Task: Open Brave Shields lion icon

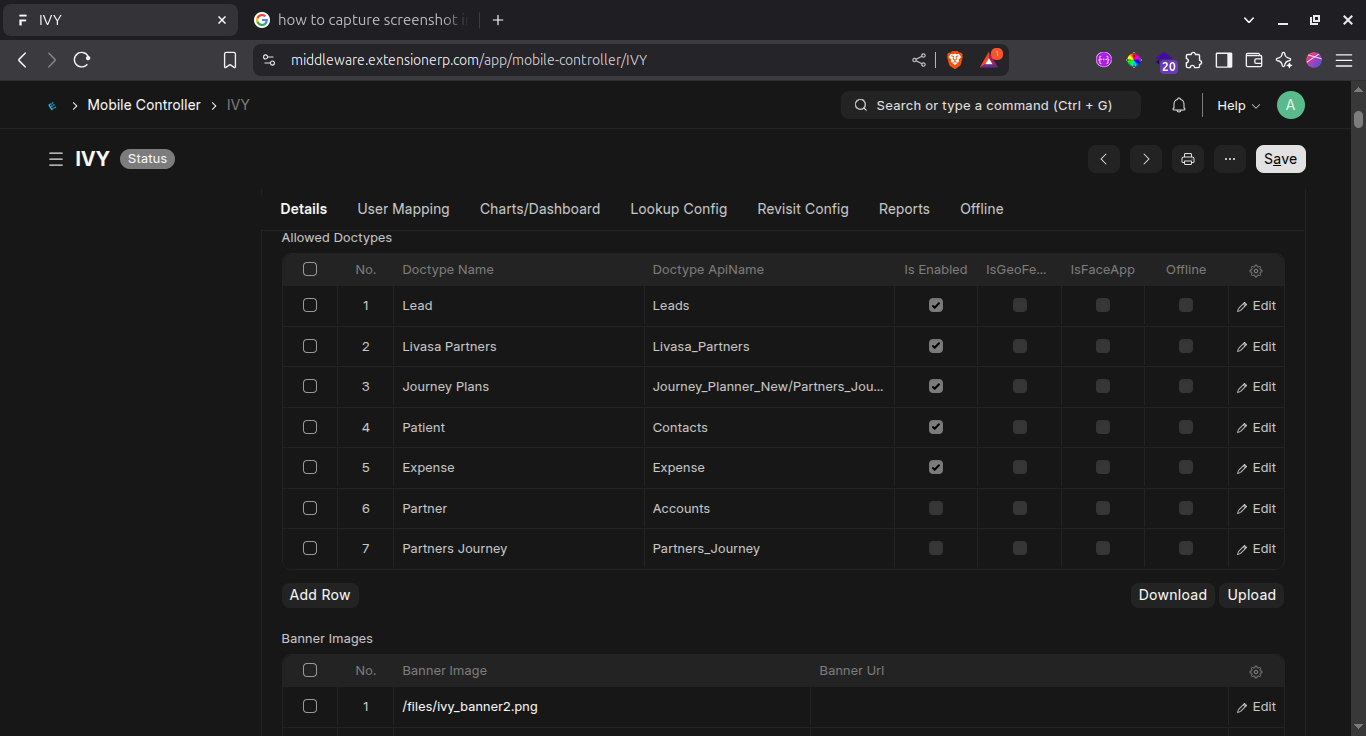Action: (x=954, y=60)
